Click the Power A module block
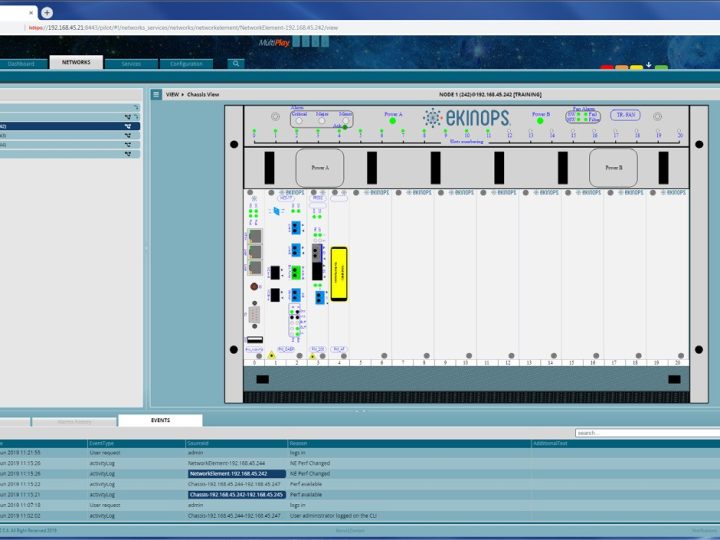The height and width of the screenshot is (540, 720). [320, 168]
